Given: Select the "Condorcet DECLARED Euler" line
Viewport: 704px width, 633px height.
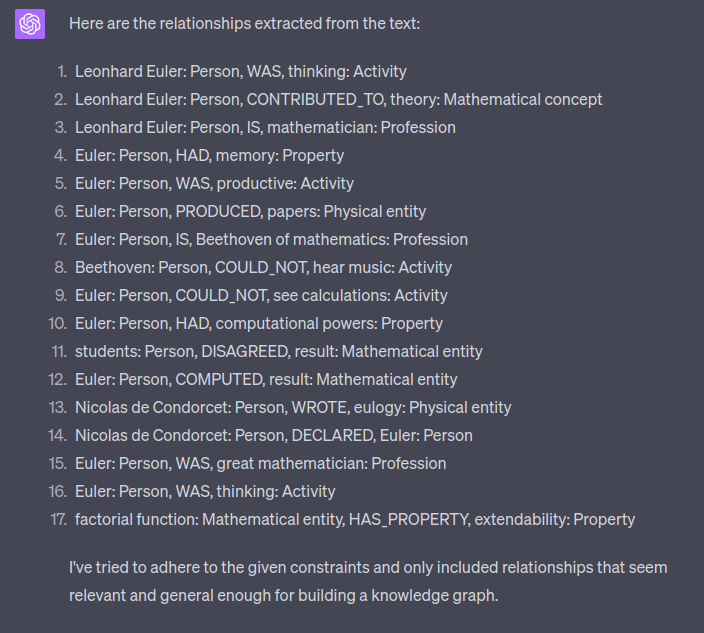Looking at the screenshot, I should 273,435.
